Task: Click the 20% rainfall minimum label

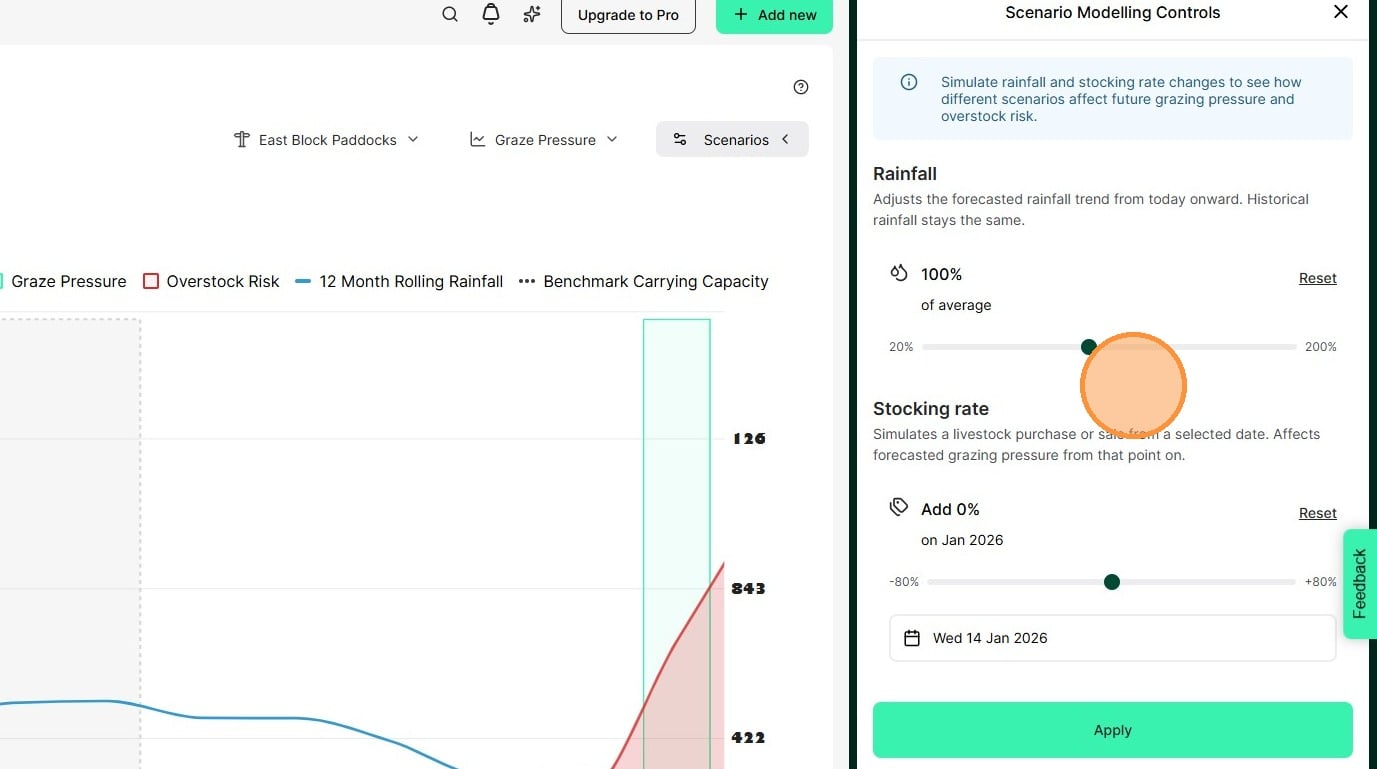Action: pos(901,347)
